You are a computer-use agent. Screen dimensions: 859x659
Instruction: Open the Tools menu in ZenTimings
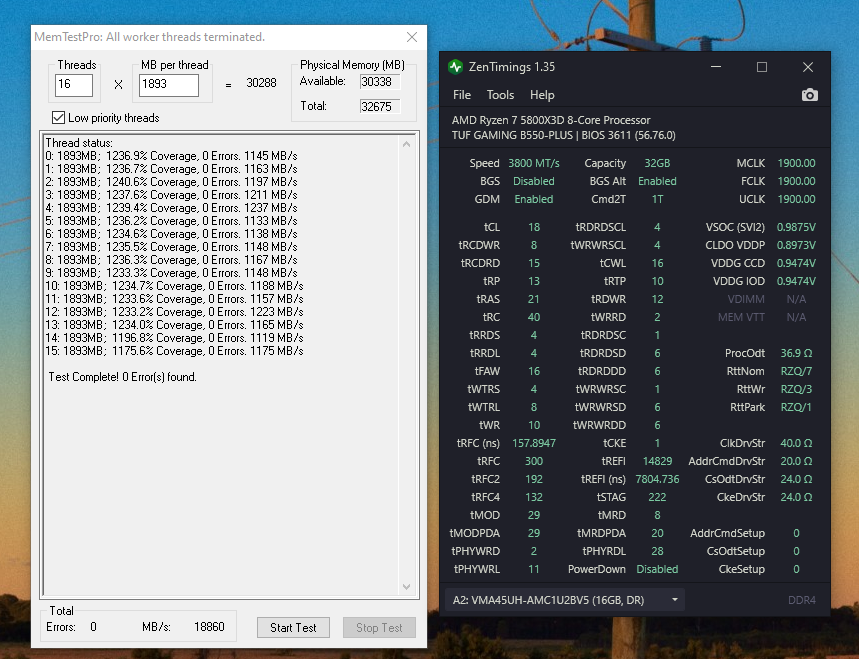tap(500, 95)
